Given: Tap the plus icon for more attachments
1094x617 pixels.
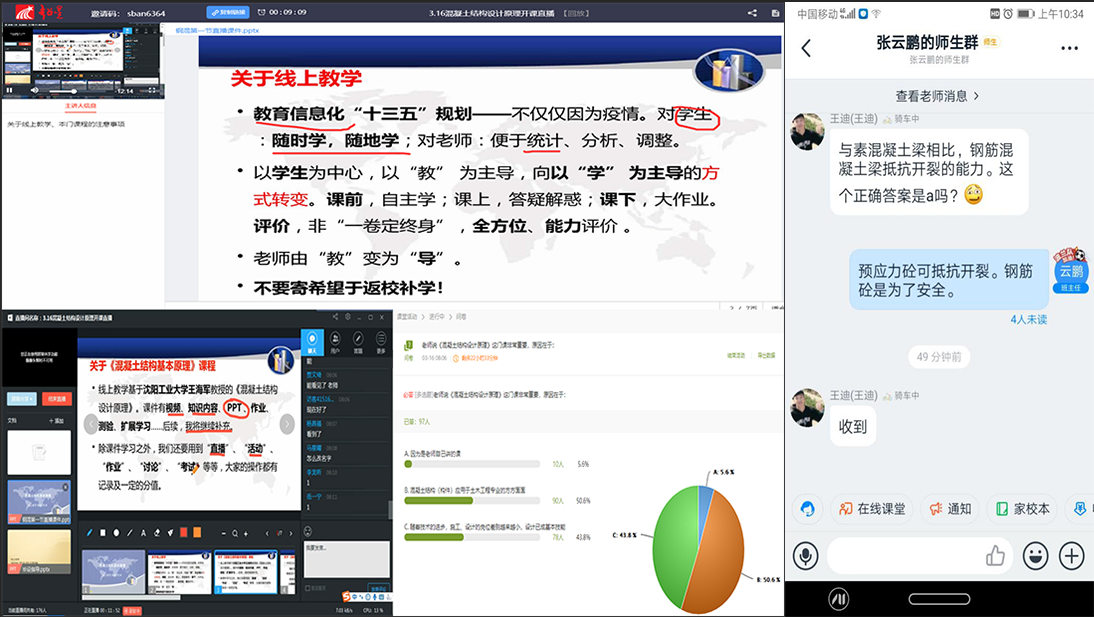Looking at the screenshot, I should tap(1071, 556).
